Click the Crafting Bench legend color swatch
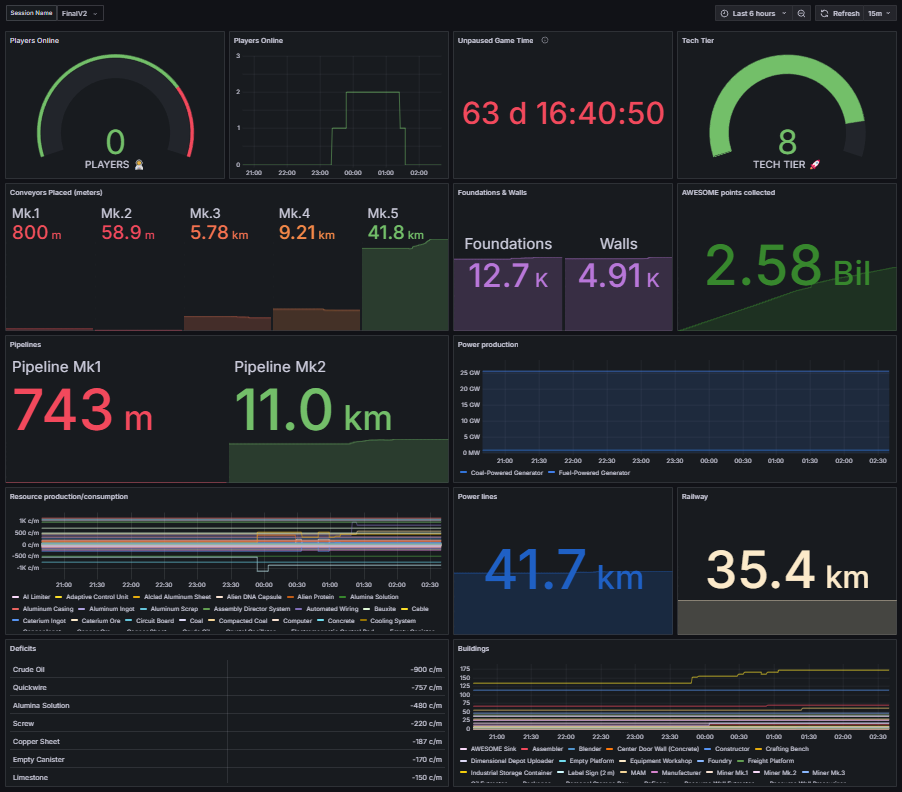This screenshot has width=902, height=792. click(x=759, y=749)
